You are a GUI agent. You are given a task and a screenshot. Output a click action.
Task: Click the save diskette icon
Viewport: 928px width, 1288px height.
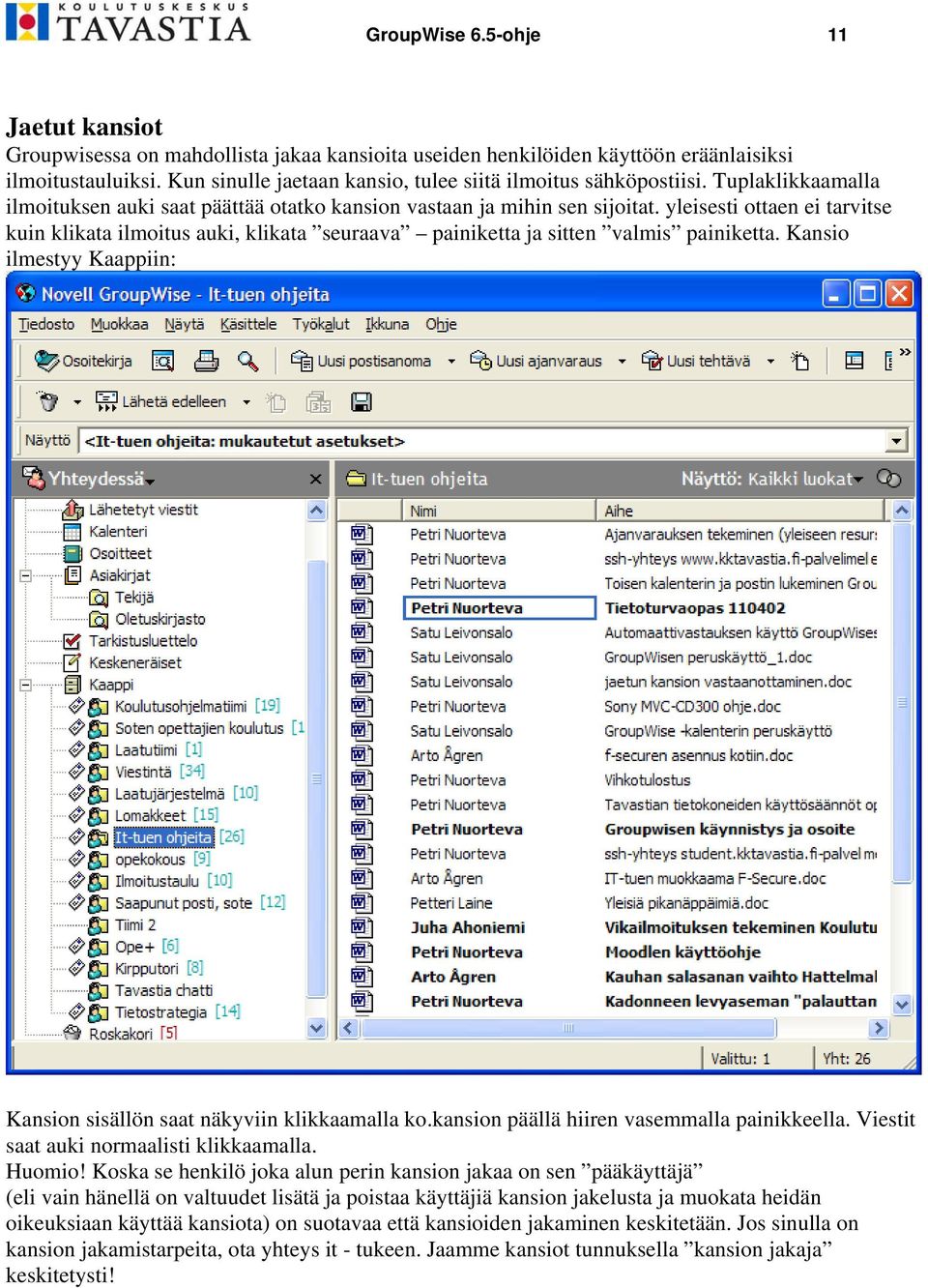coord(362,401)
